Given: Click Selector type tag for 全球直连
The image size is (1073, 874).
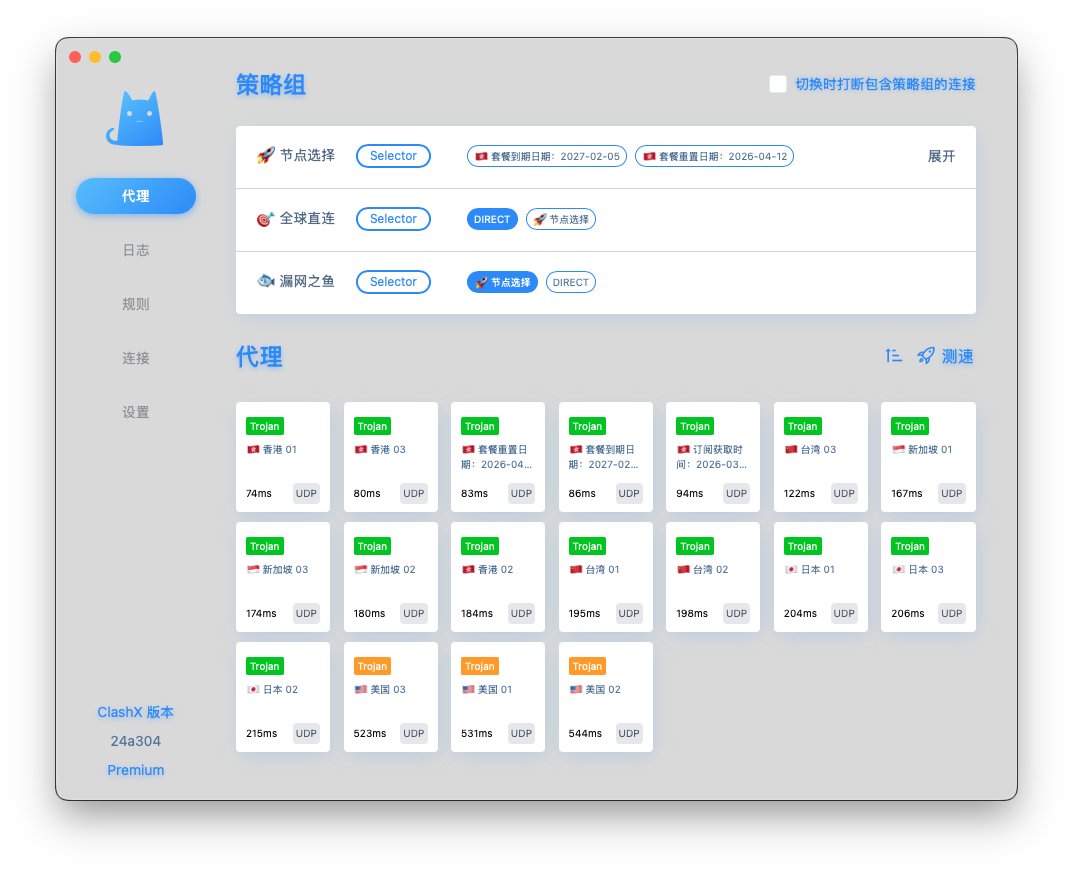Looking at the screenshot, I should pos(393,219).
